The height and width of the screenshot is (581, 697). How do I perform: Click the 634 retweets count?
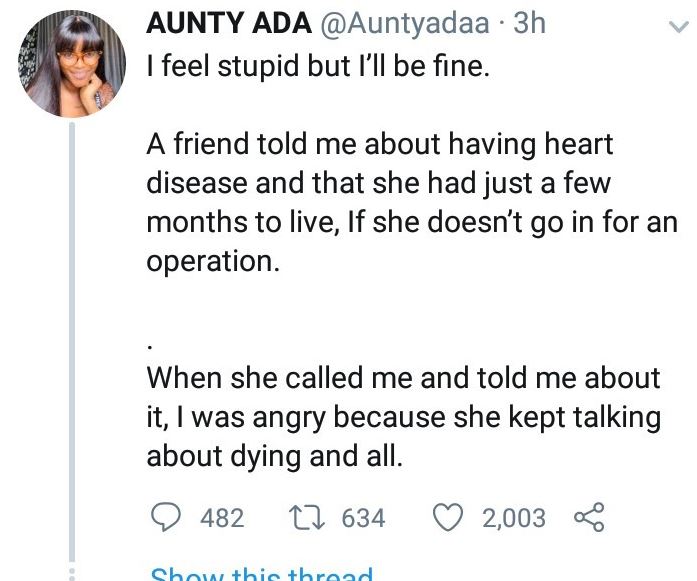coord(364,517)
